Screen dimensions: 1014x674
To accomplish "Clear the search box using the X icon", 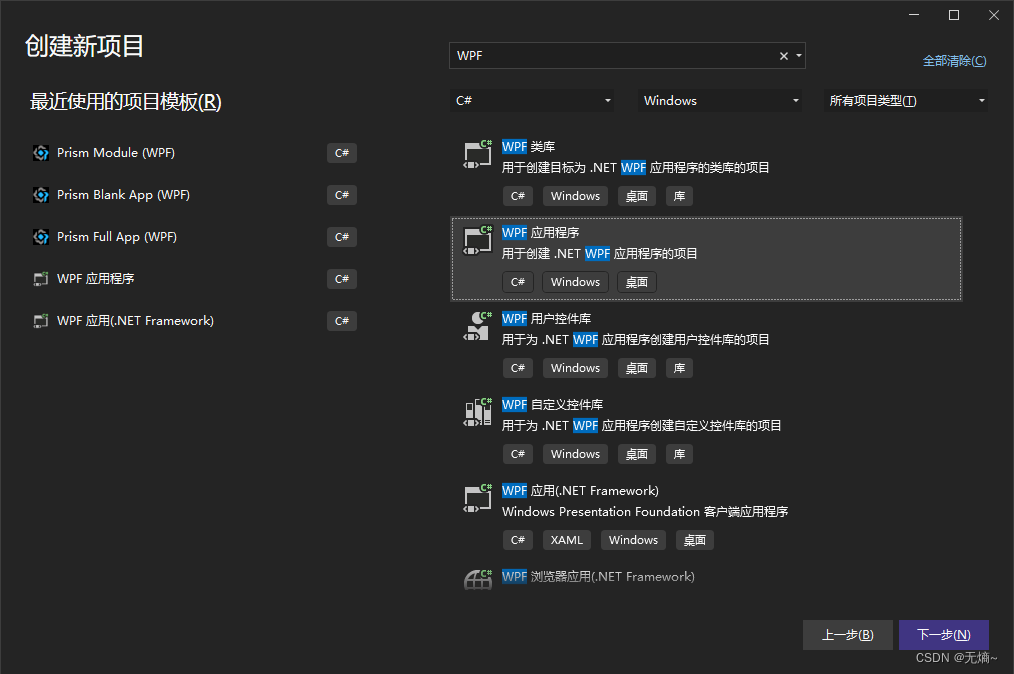I will coord(783,56).
